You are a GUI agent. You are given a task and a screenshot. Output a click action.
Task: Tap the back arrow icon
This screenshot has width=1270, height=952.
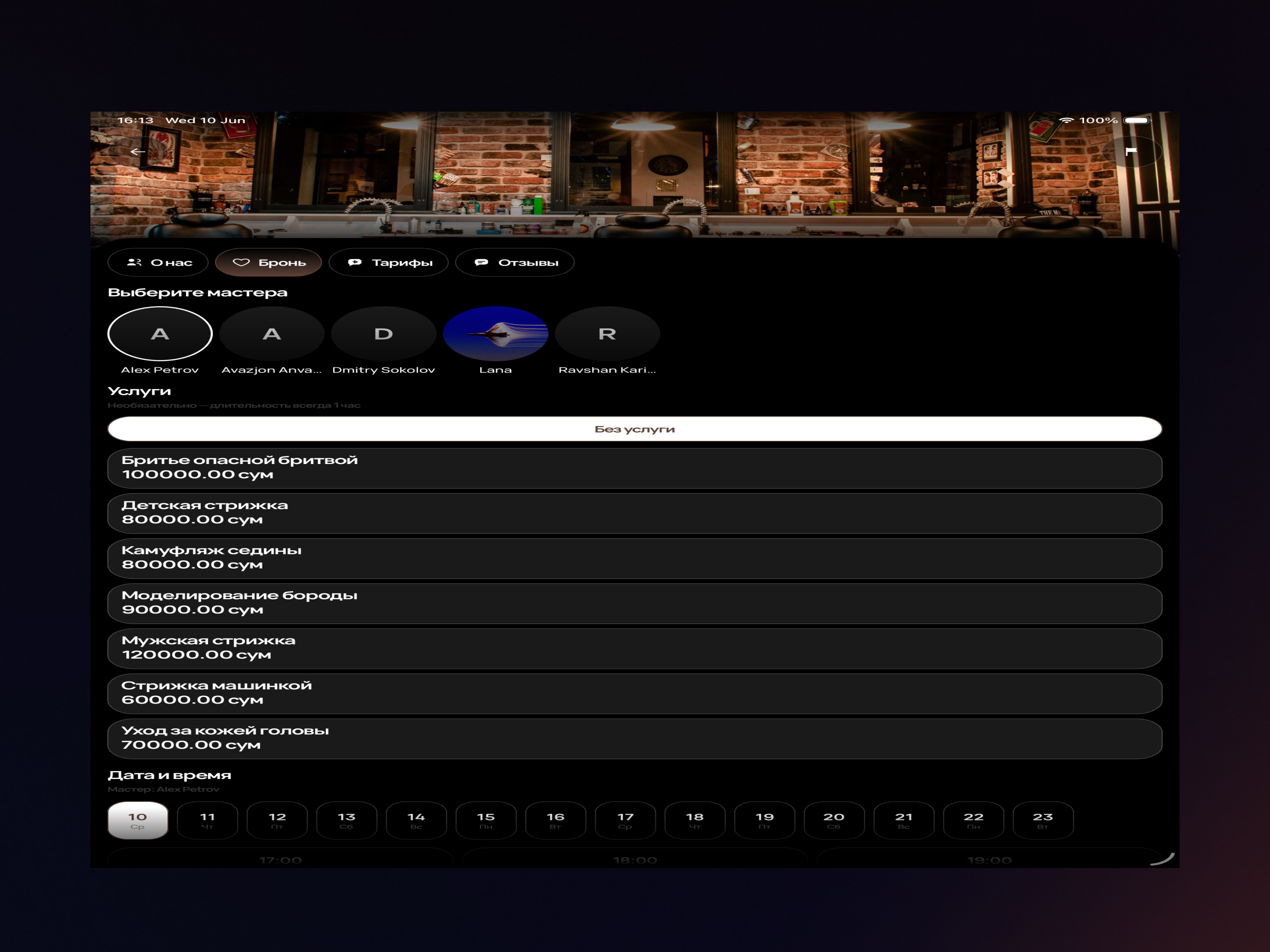click(x=137, y=151)
